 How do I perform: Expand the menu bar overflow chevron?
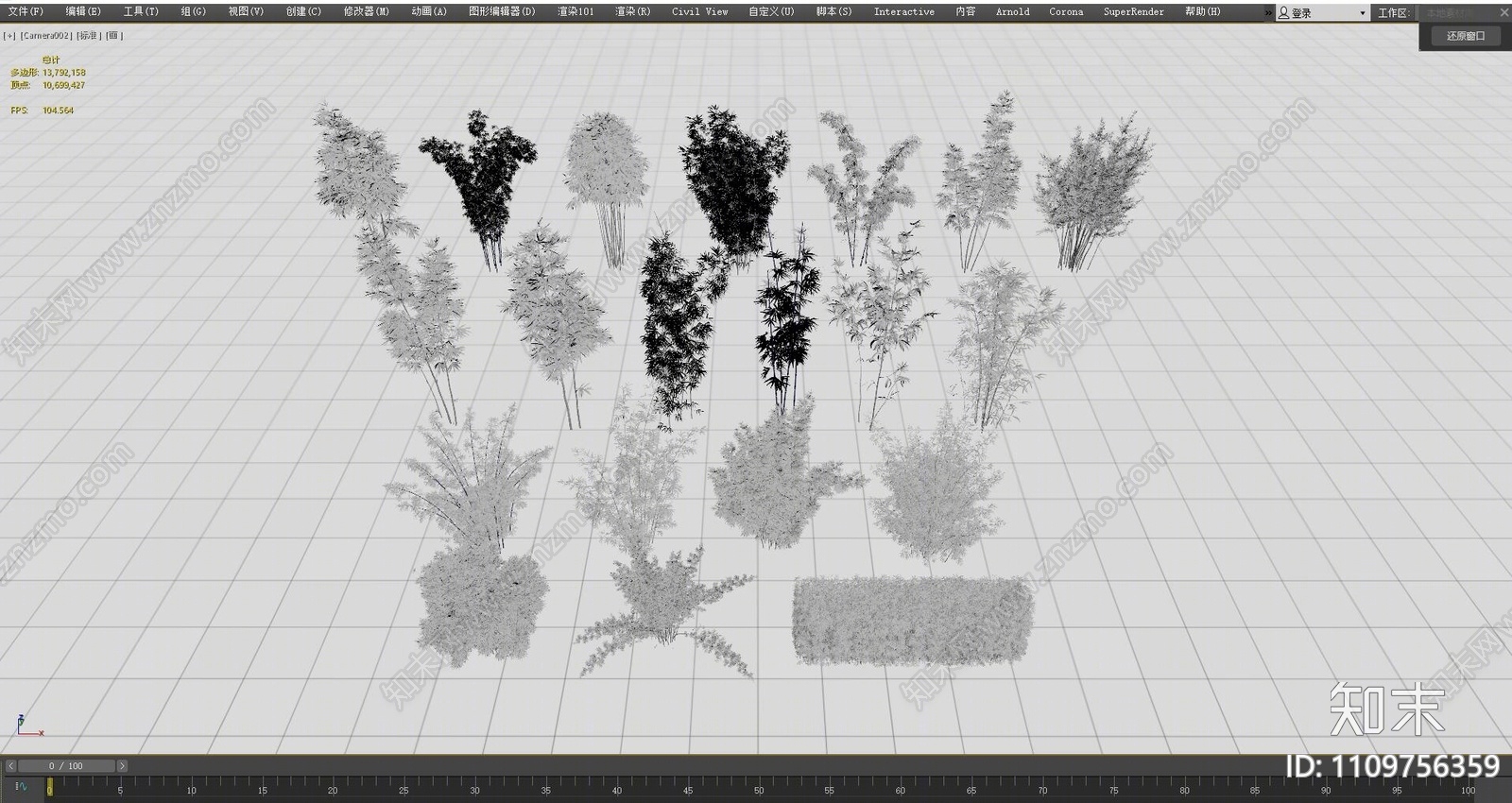point(1269,13)
